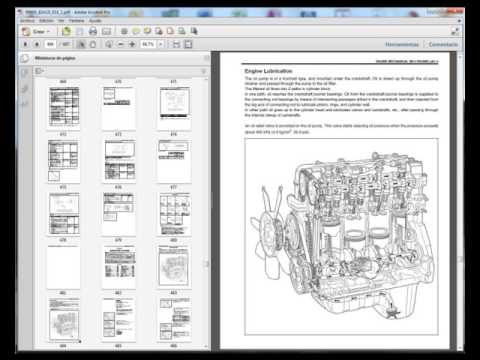Click the page thumbnails panel icon

(24, 58)
